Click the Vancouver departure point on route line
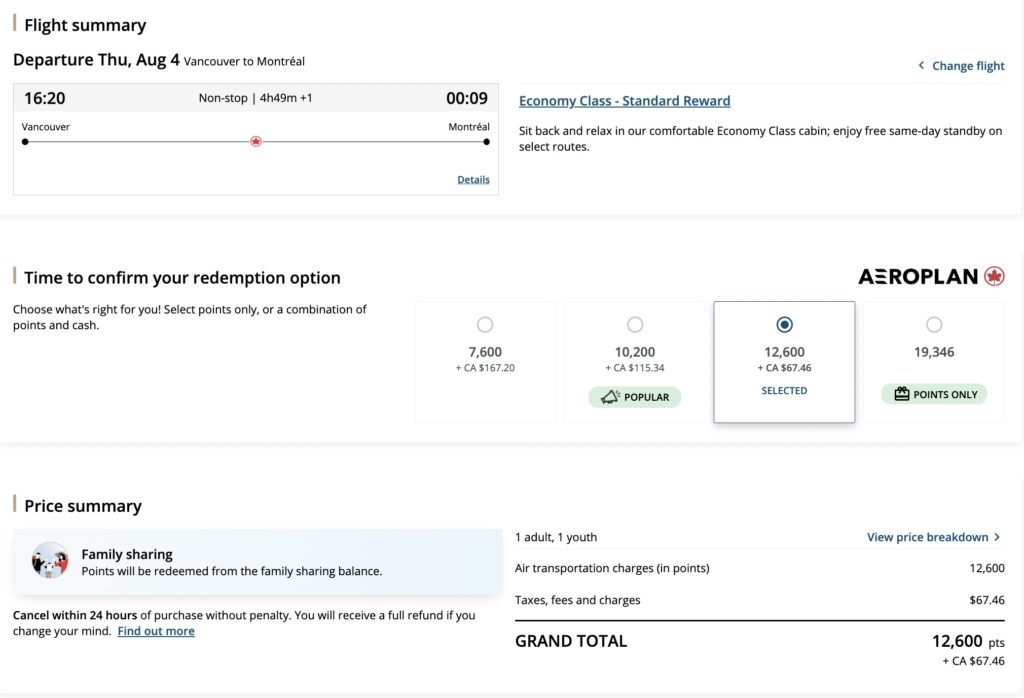Screen dimensions: 1024x698 pos(25,142)
